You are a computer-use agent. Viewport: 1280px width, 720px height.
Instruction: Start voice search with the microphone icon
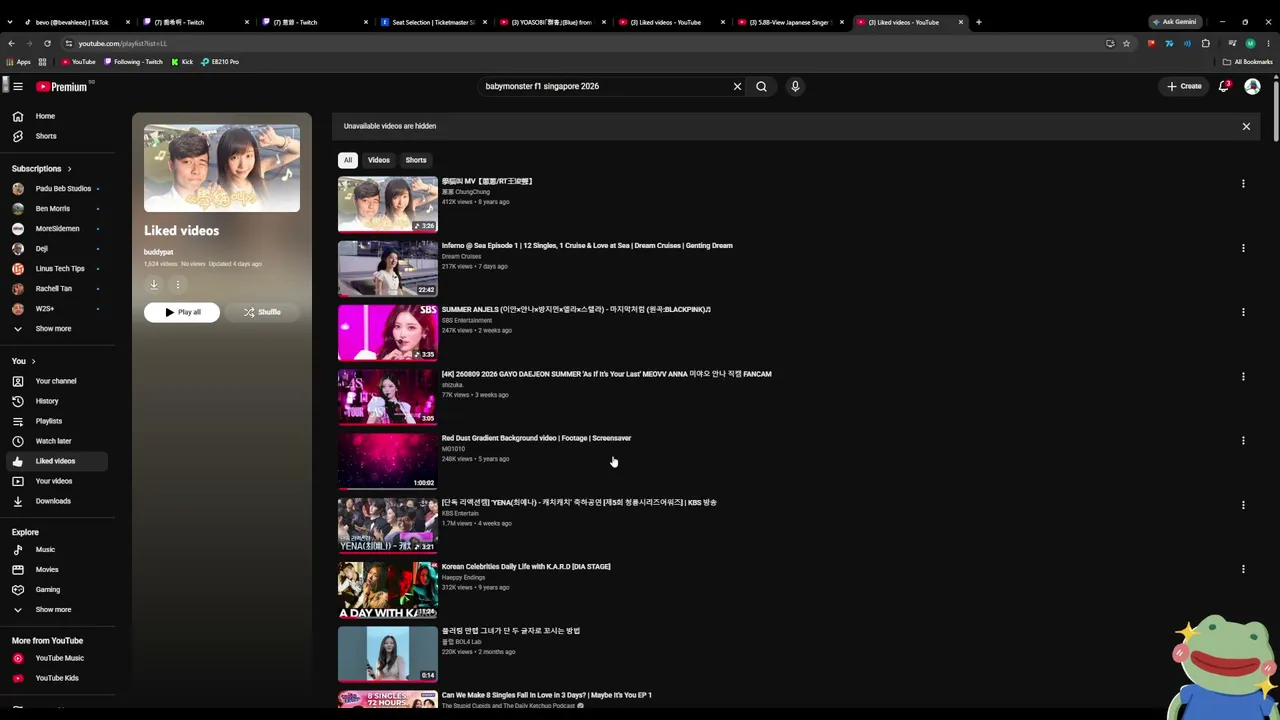click(795, 87)
